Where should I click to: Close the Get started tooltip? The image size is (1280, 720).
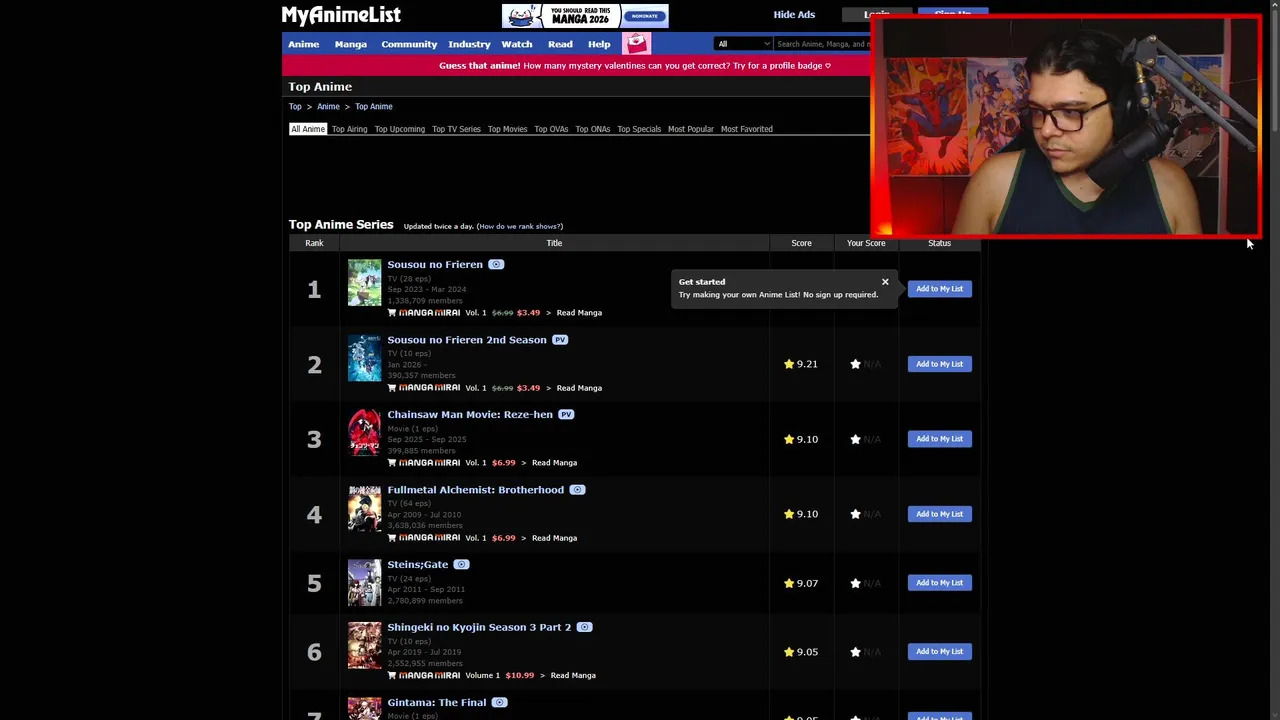(x=885, y=282)
